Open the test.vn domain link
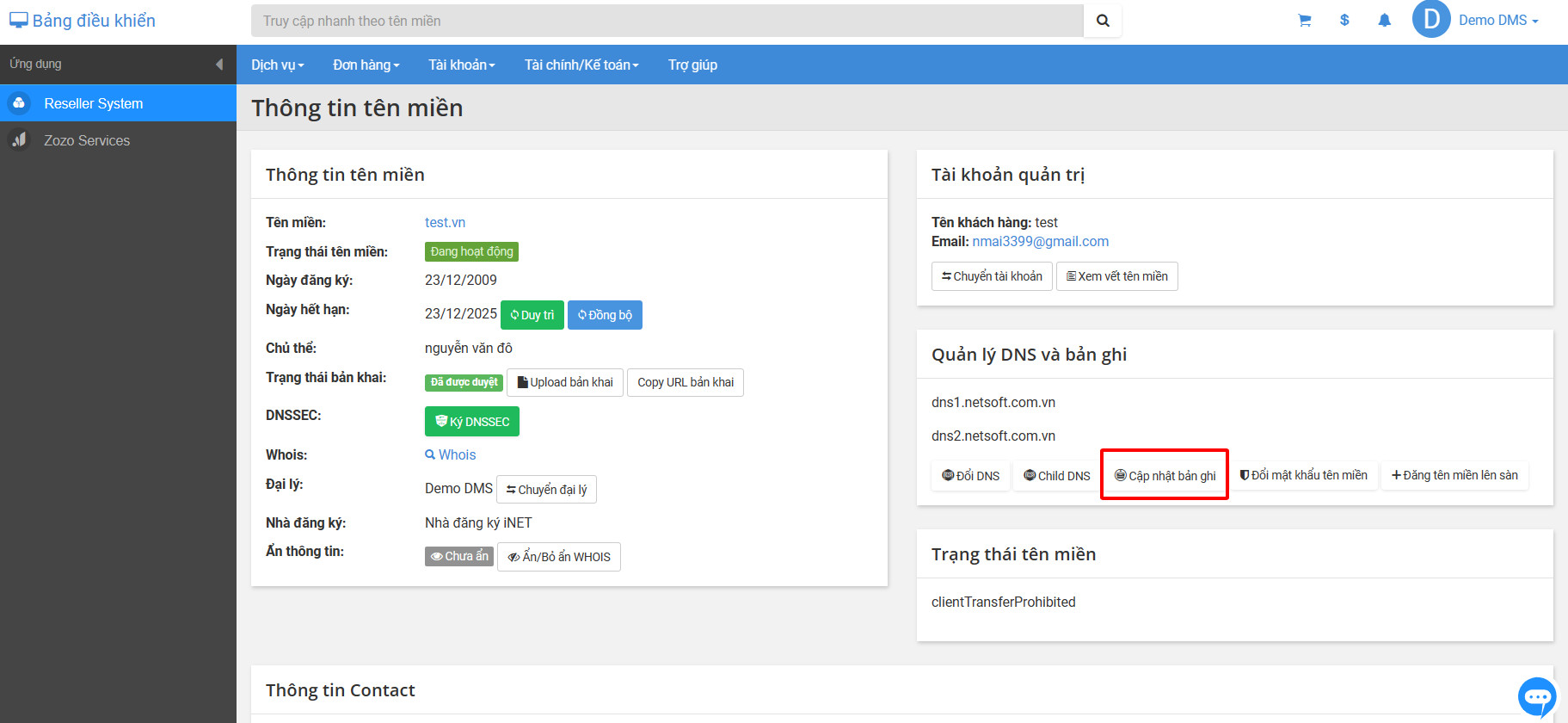The width and height of the screenshot is (1568, 723). tap(445, 222)
